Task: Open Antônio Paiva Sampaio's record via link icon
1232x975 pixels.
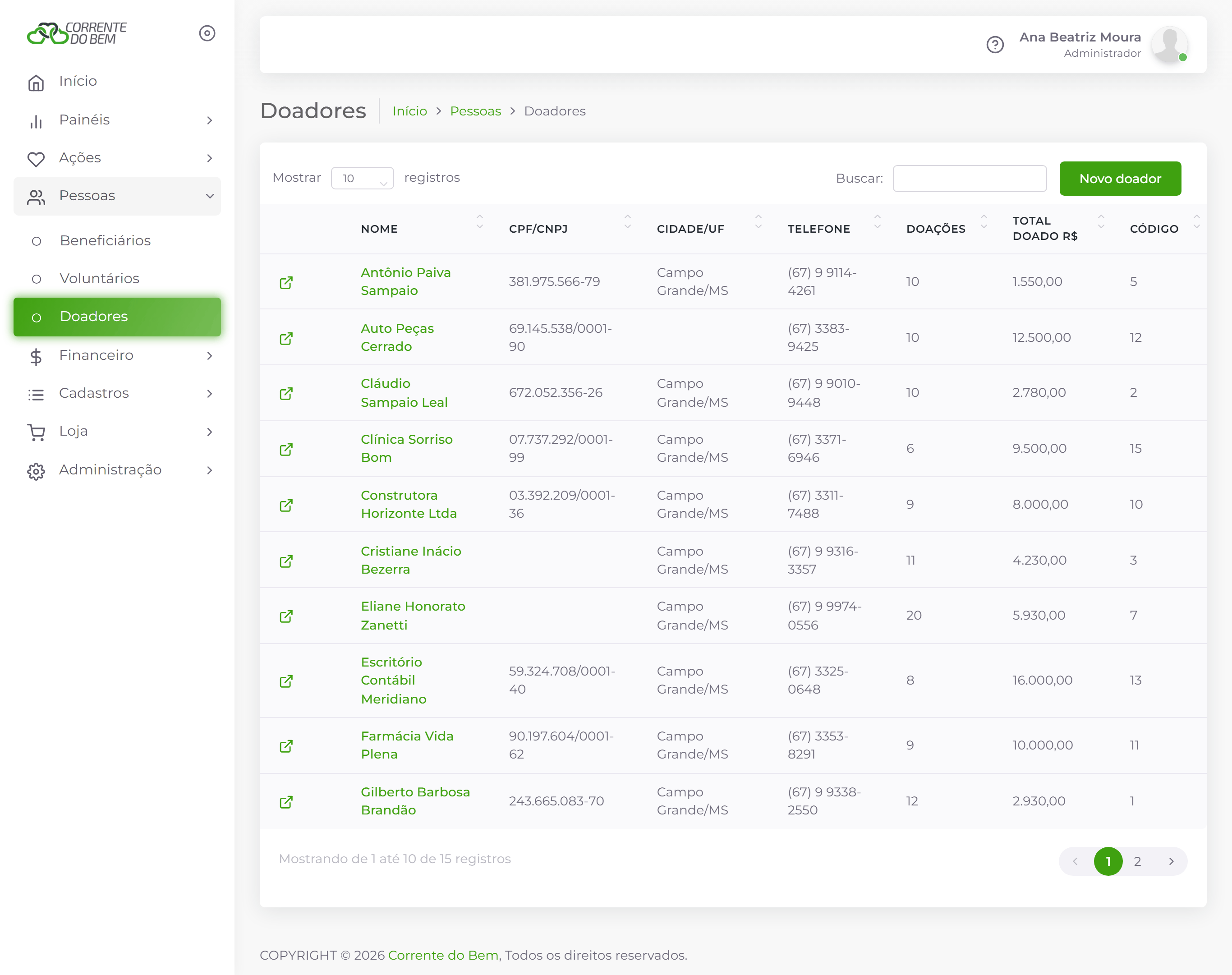Action: [286, 283]
